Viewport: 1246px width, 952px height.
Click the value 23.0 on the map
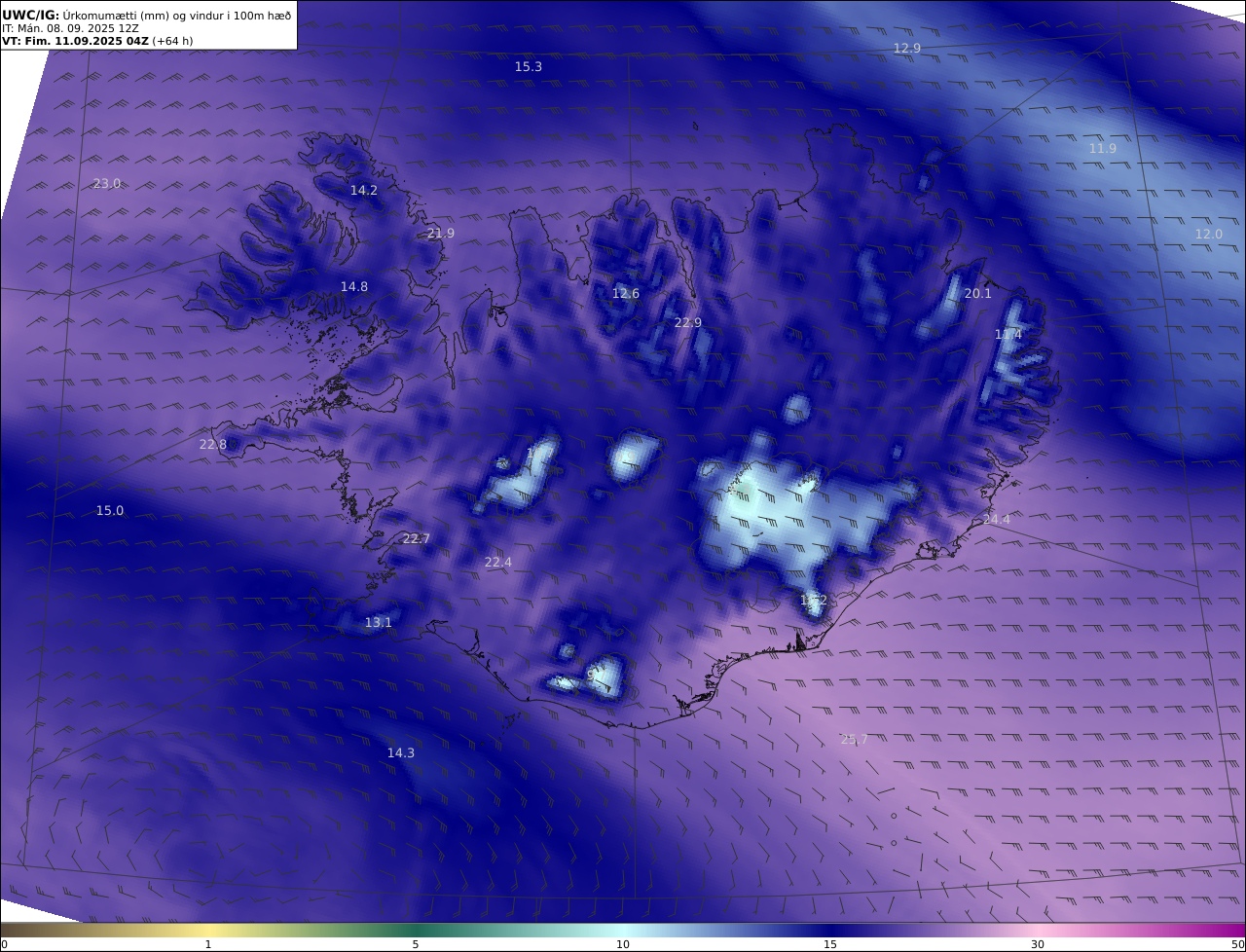(107, 183)
